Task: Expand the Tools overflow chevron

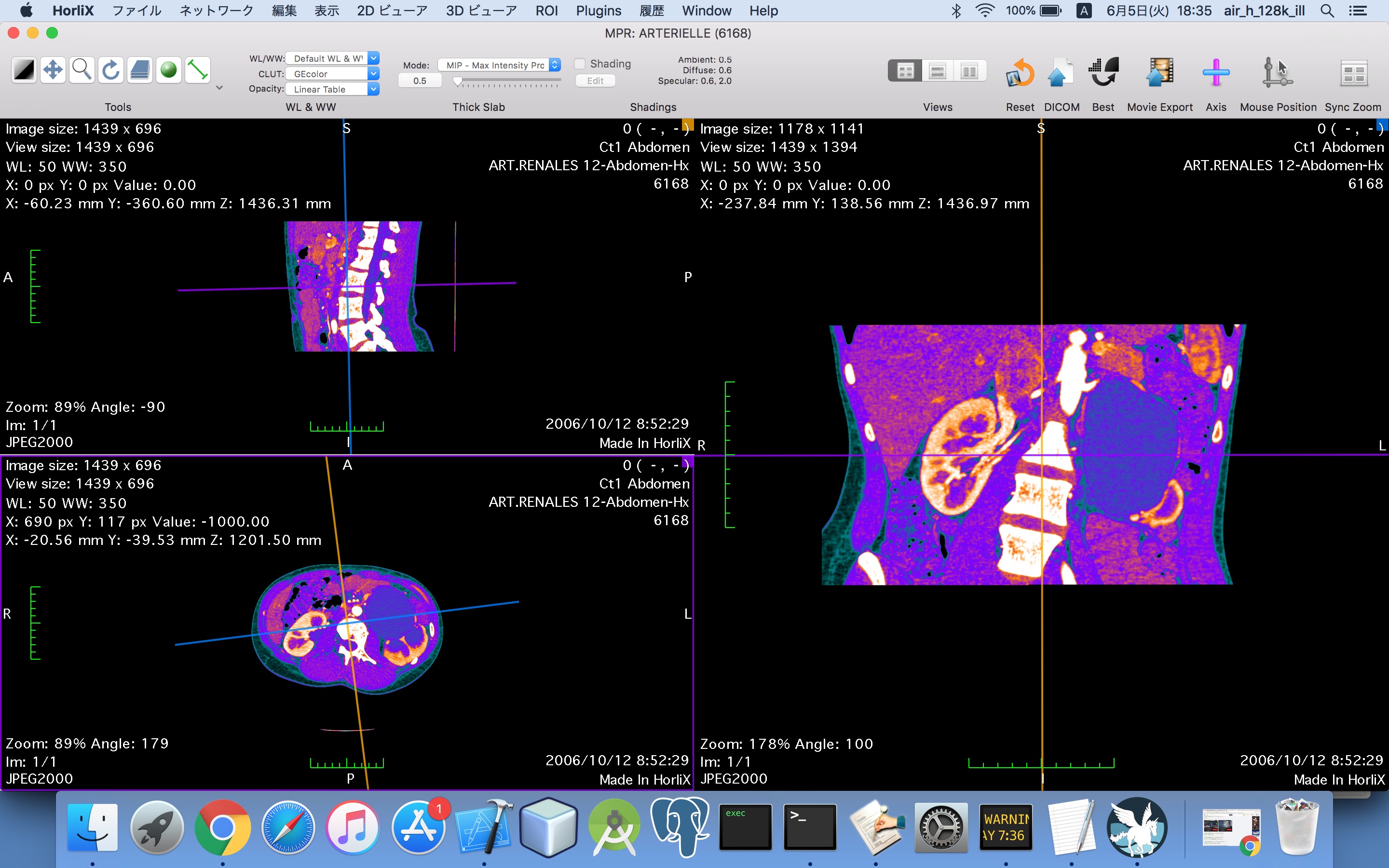Action: (219, 87)
